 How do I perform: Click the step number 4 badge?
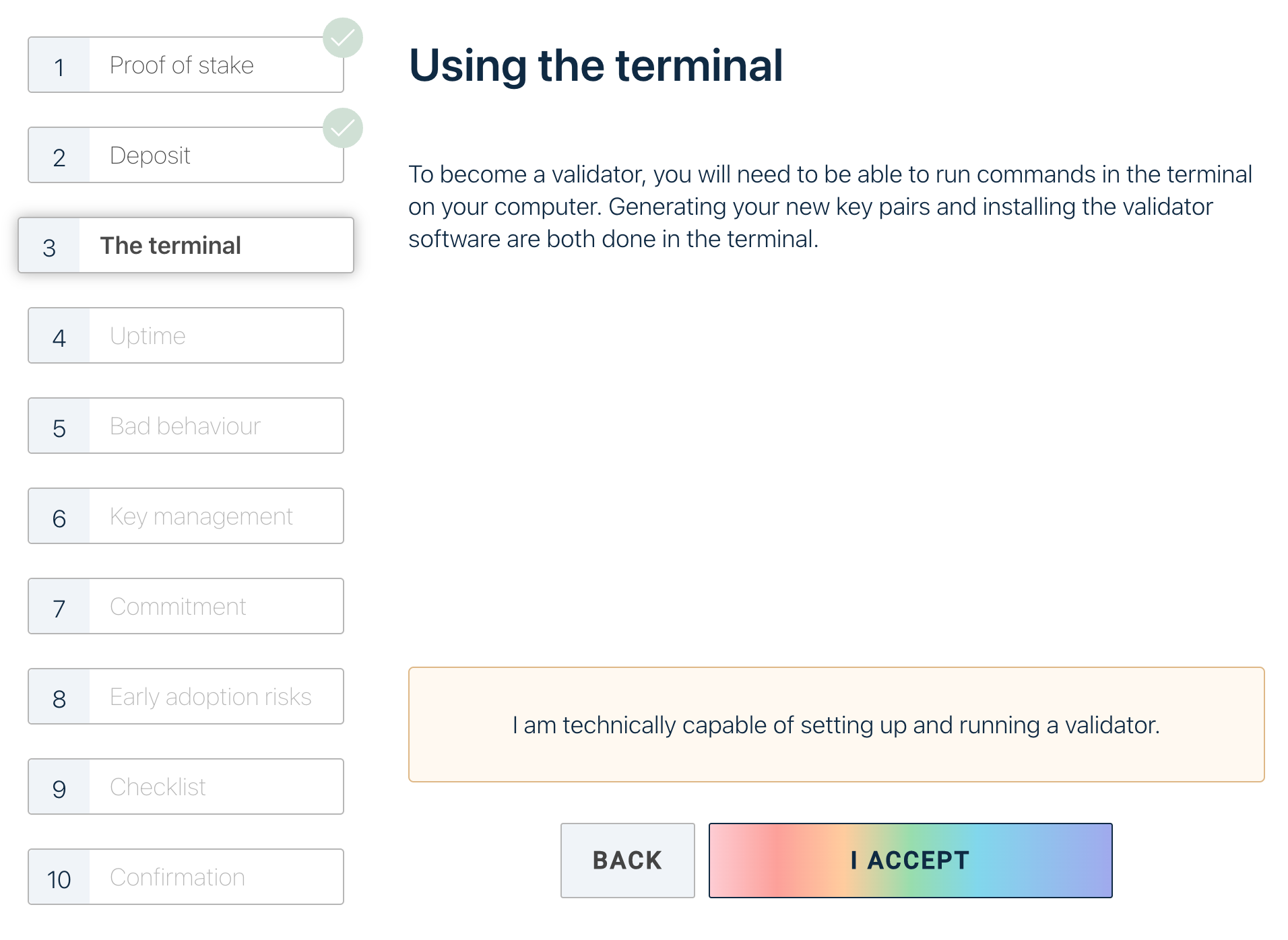[x=59, y=337]
